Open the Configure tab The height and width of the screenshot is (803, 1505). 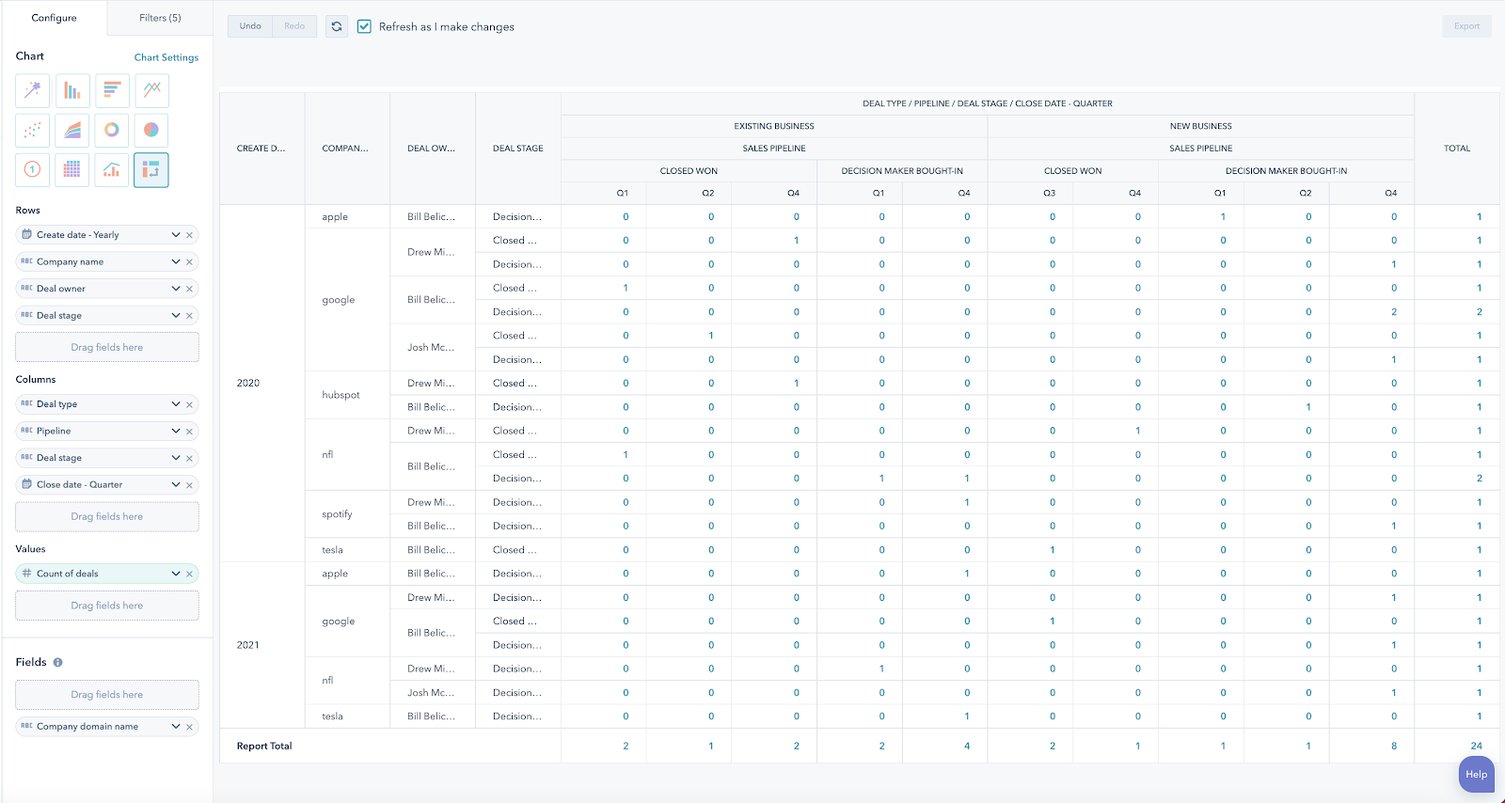click(54, 17)
